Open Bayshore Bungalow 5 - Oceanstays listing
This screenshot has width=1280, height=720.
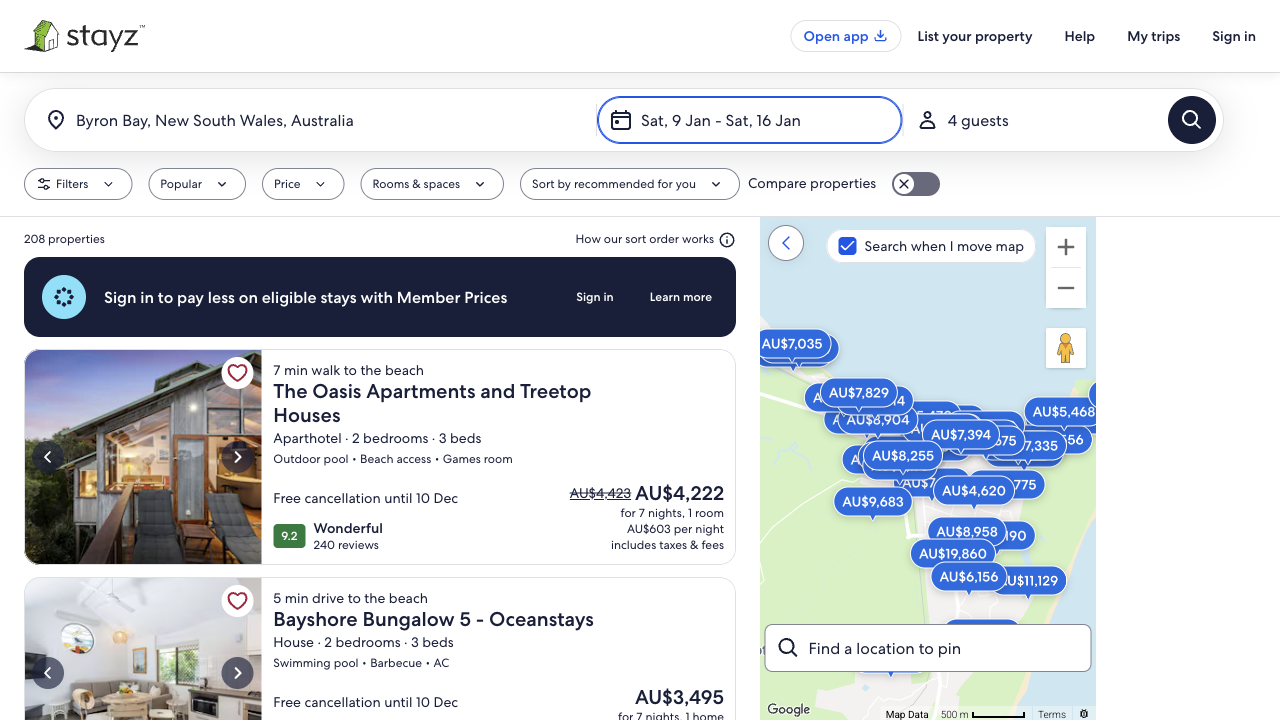[434, 619]
